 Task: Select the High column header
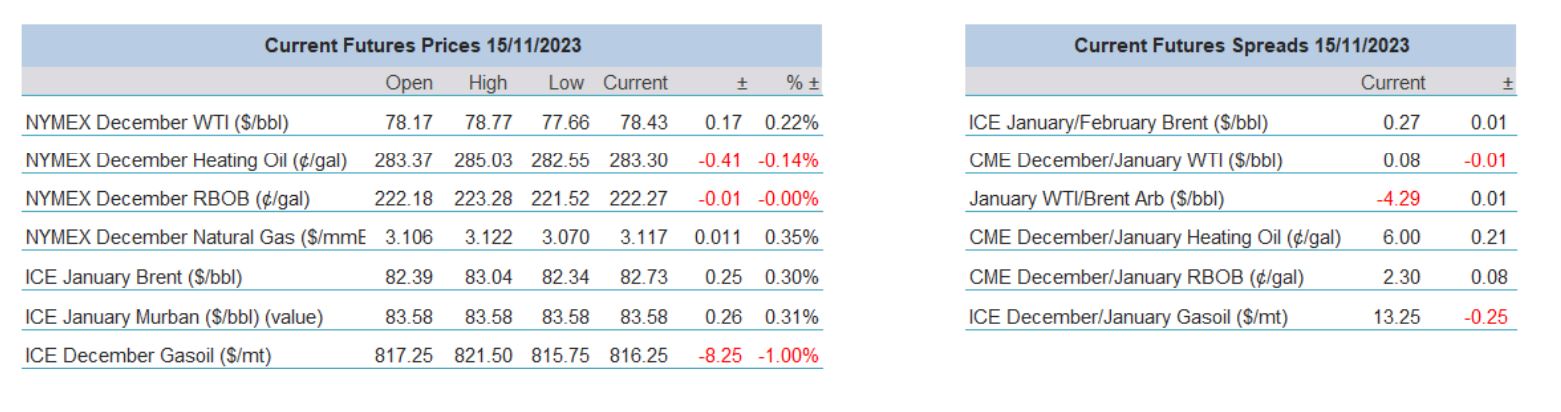(x=487, y=83)
